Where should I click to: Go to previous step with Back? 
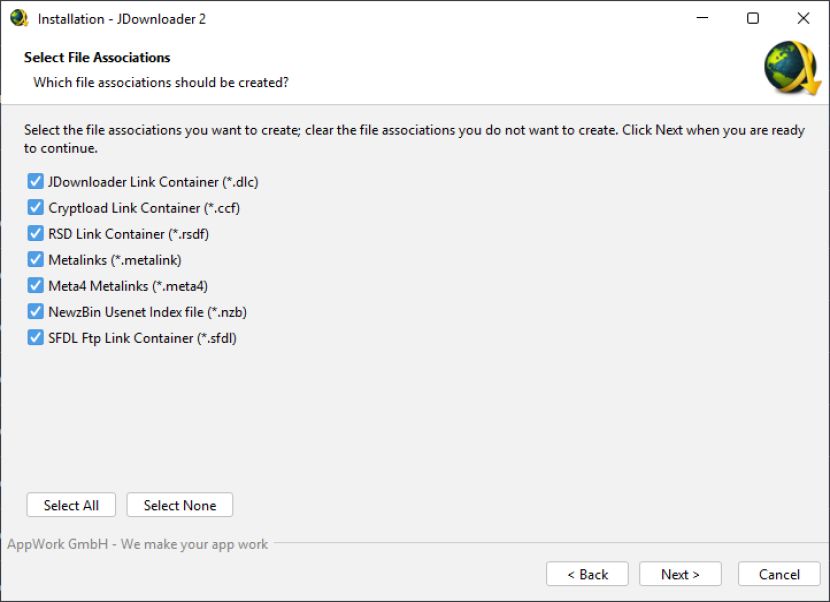[587, 574]
